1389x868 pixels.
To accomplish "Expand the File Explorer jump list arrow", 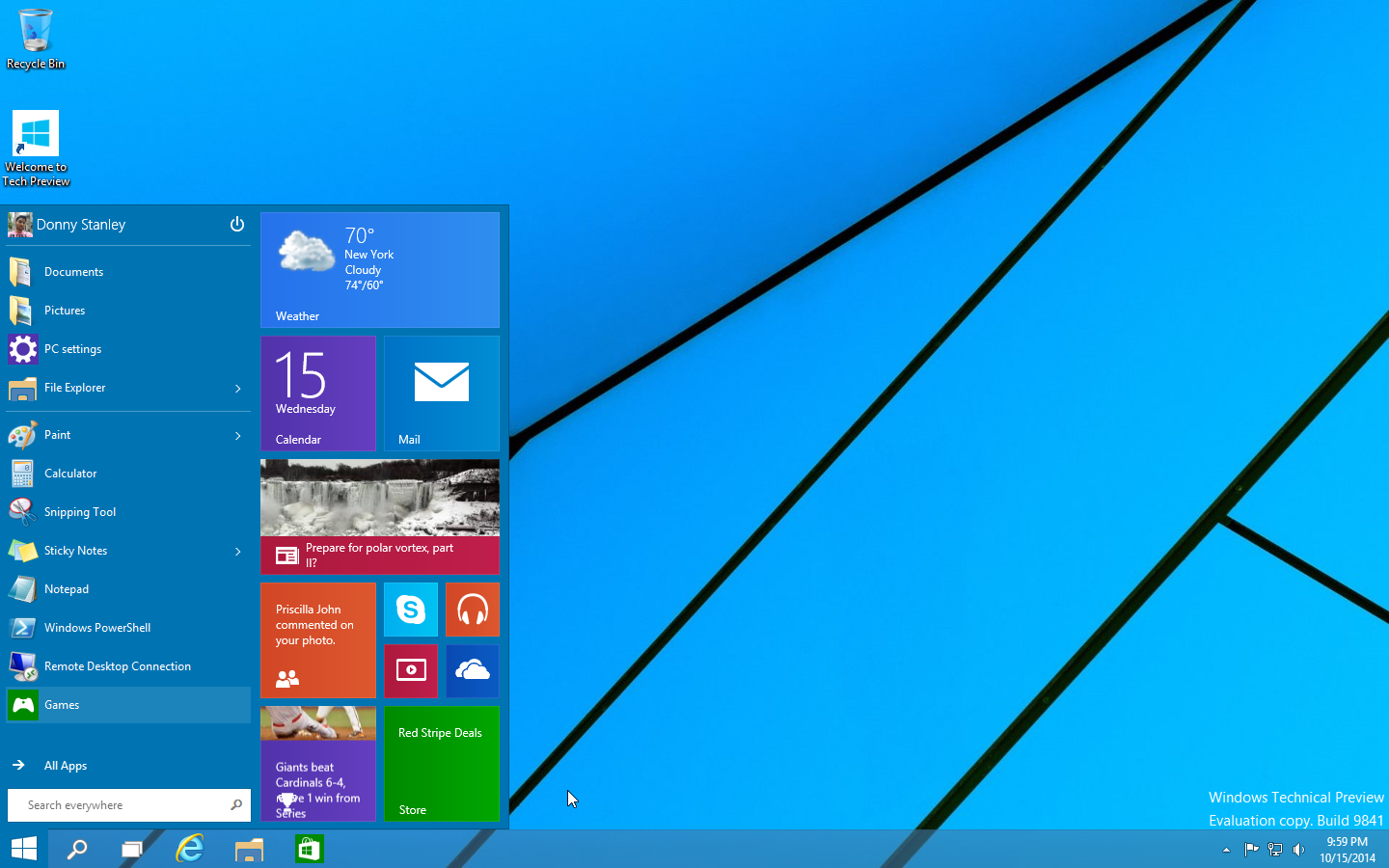I will coord(237,388).
